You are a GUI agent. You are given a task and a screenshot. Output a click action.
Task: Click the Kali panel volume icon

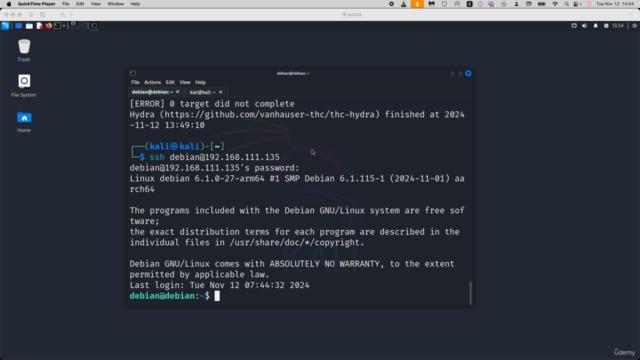click(584, 26)
